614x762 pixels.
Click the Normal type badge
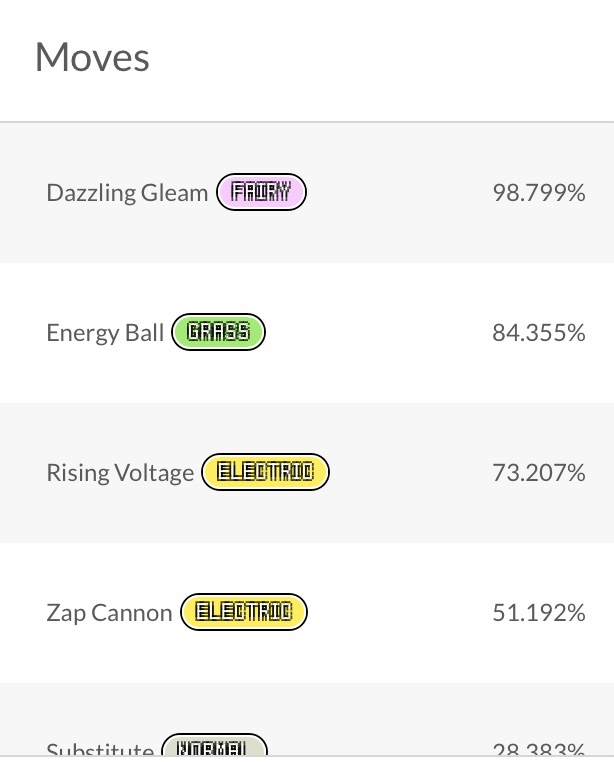[x=214, y=747]
